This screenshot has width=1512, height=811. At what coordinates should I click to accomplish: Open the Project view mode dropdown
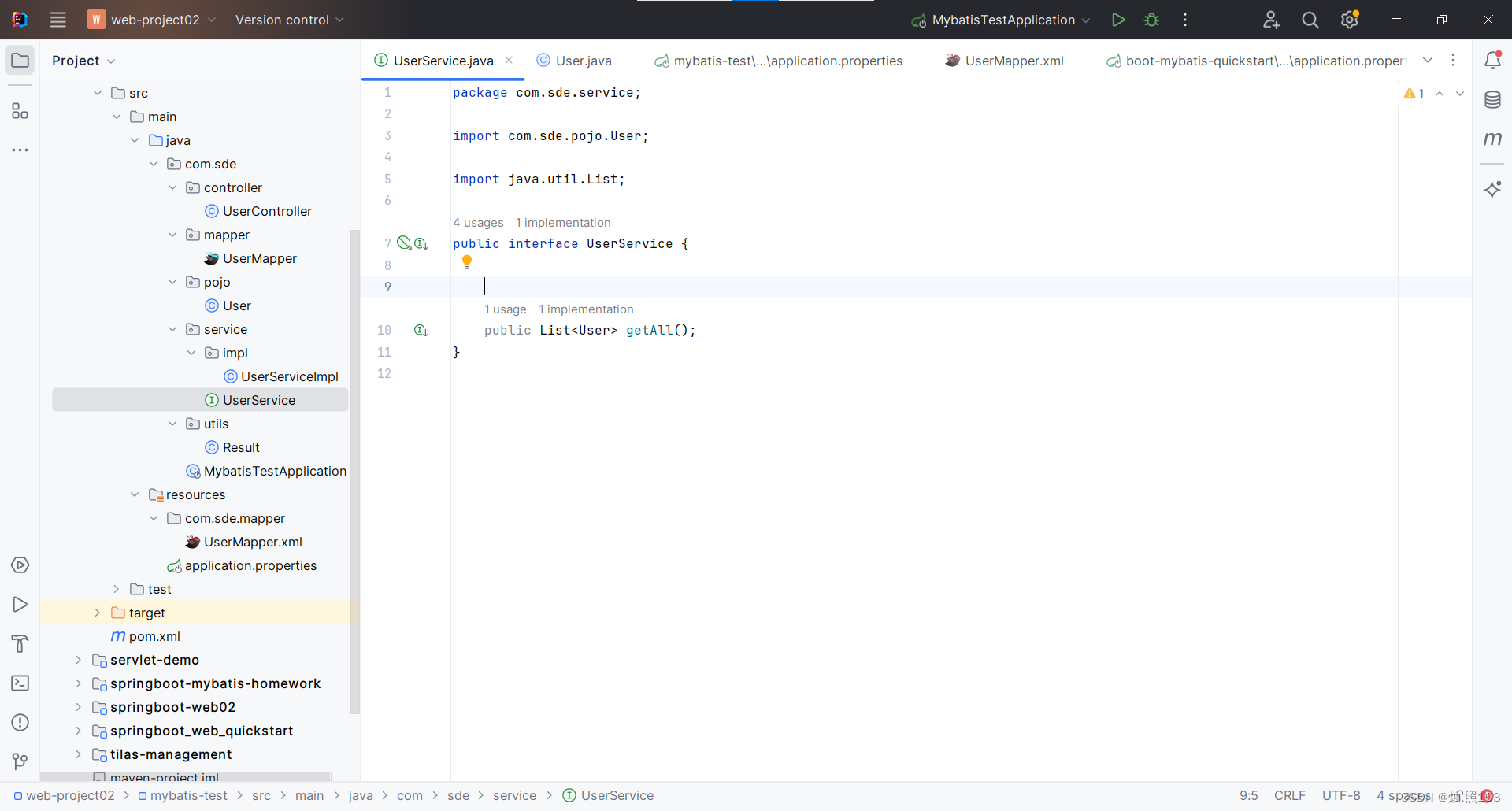[x=83, y=61]
